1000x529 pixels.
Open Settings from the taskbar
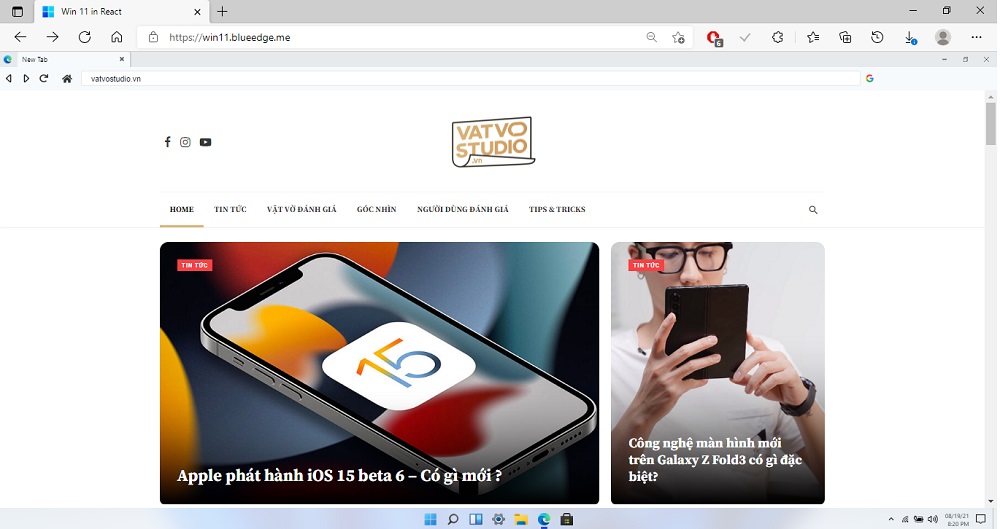499,519
